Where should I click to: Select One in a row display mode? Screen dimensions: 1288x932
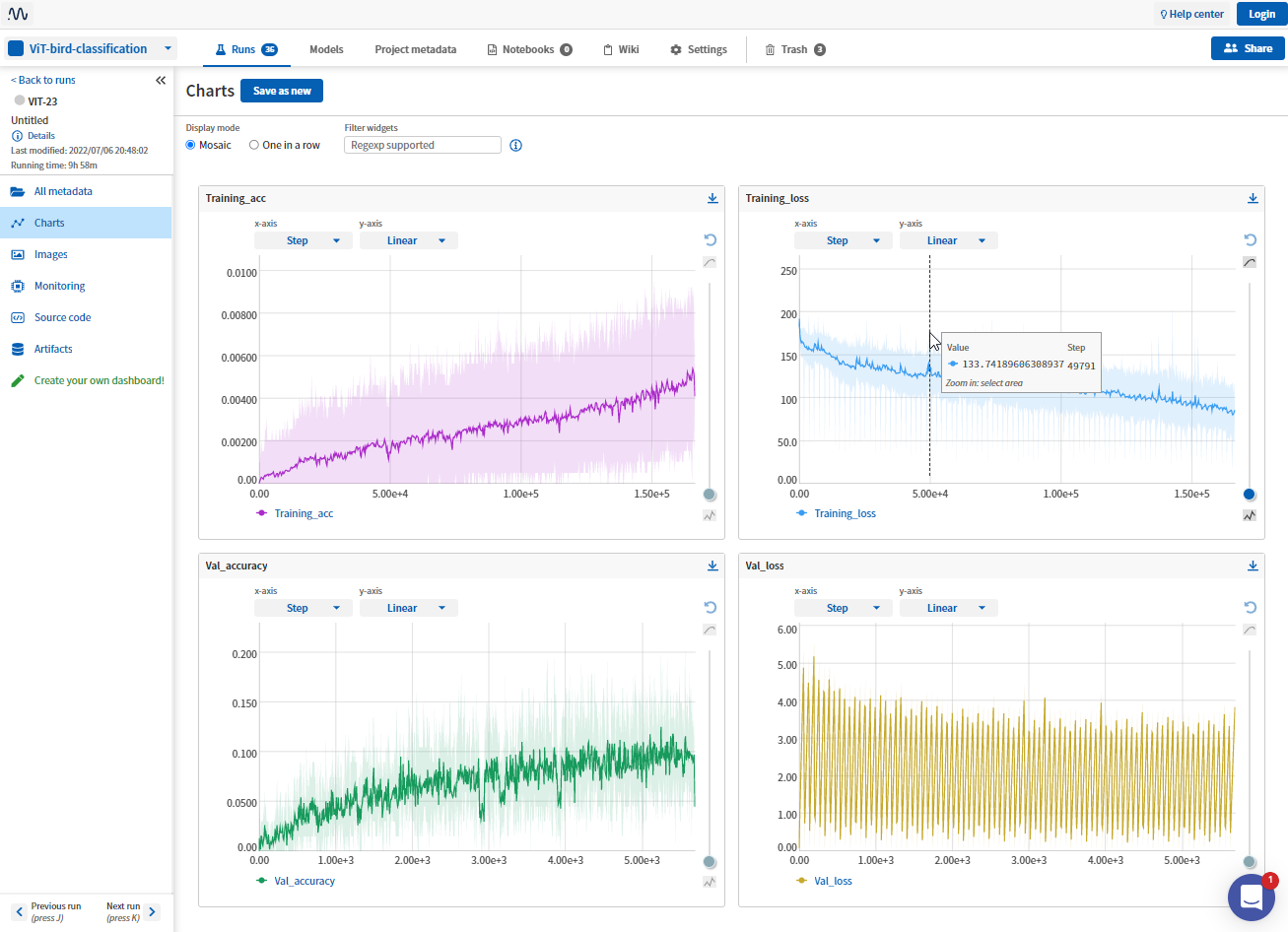pos(254,145)
